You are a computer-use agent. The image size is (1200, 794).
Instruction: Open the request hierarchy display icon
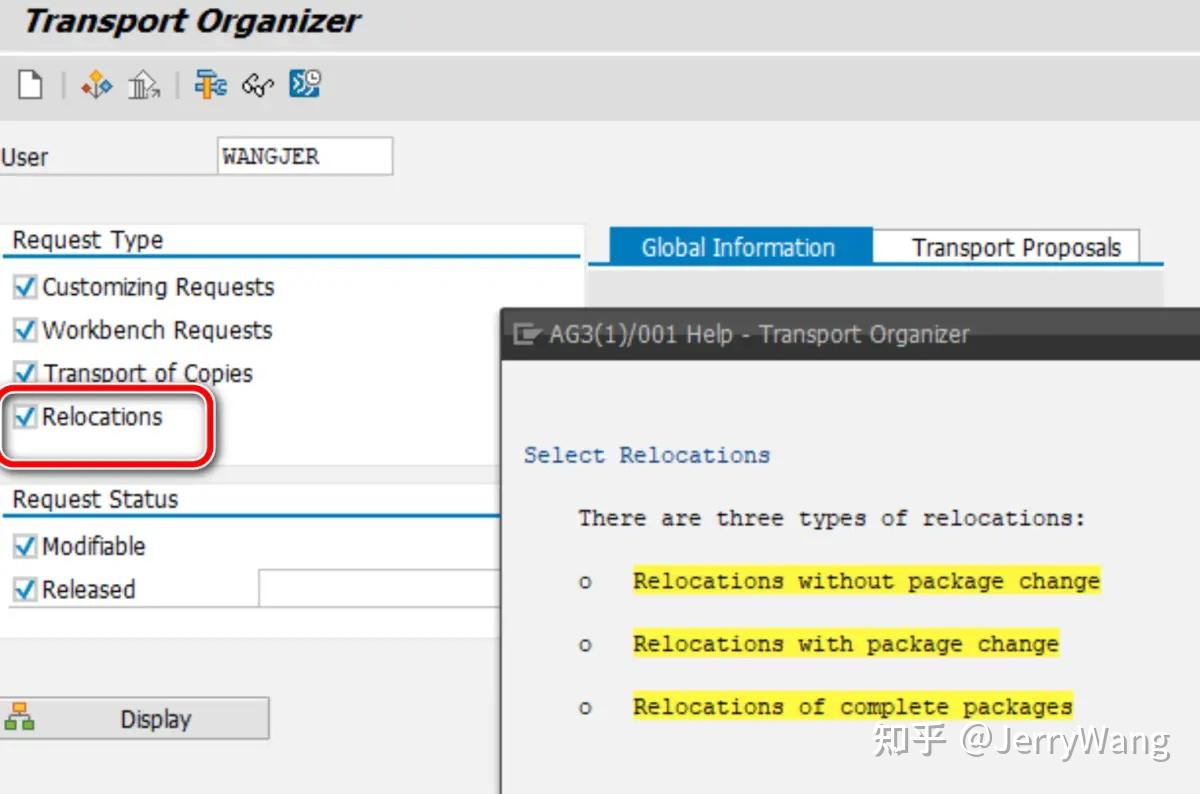pos(95,85)
